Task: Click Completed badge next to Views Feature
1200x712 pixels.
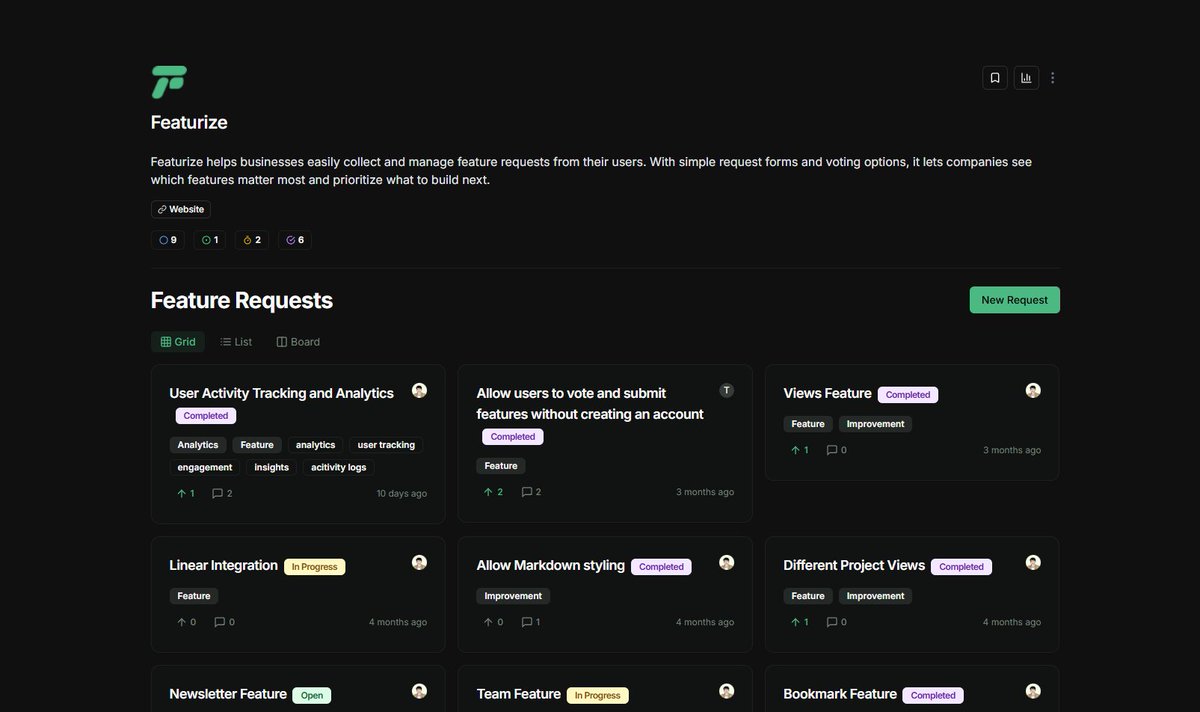Action: 908,395
